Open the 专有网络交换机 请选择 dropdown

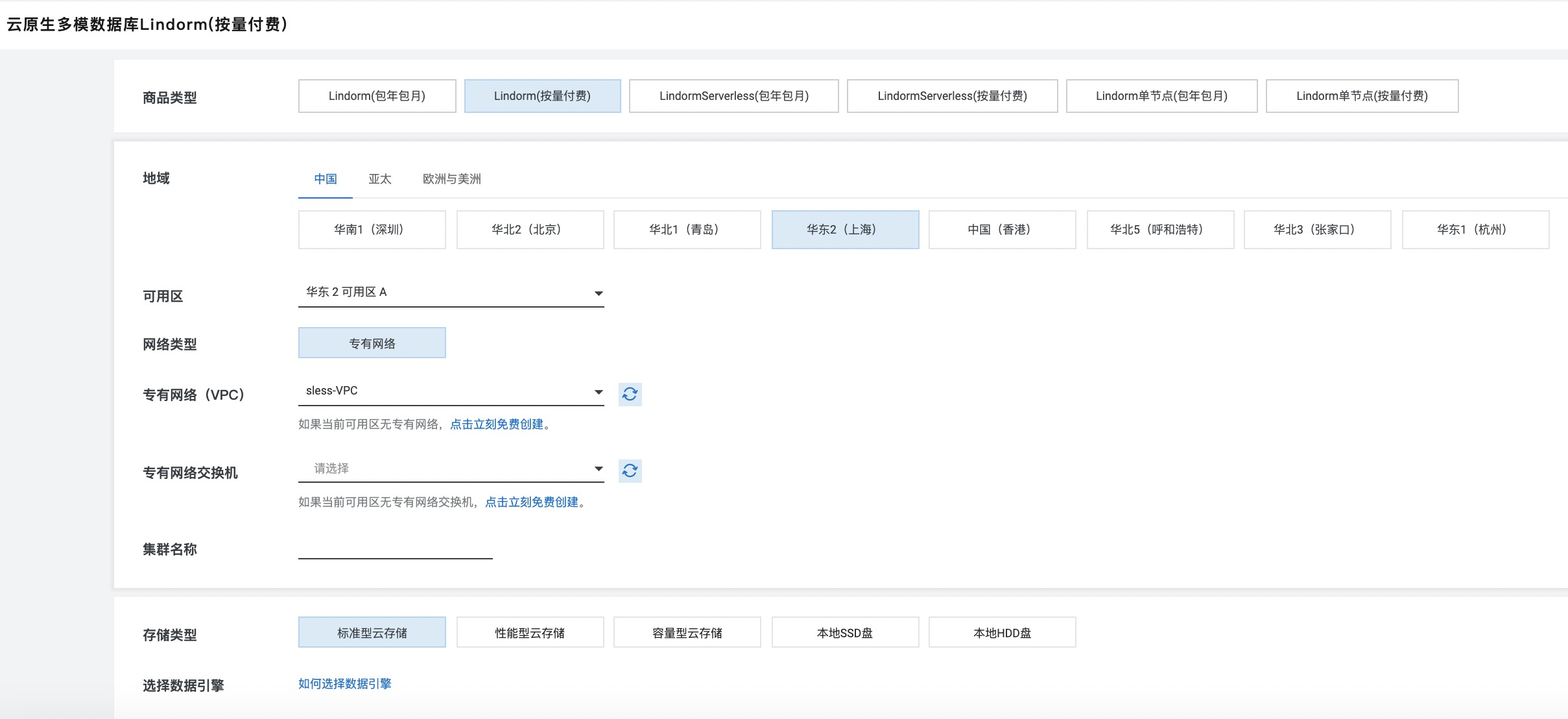[451, 469]
